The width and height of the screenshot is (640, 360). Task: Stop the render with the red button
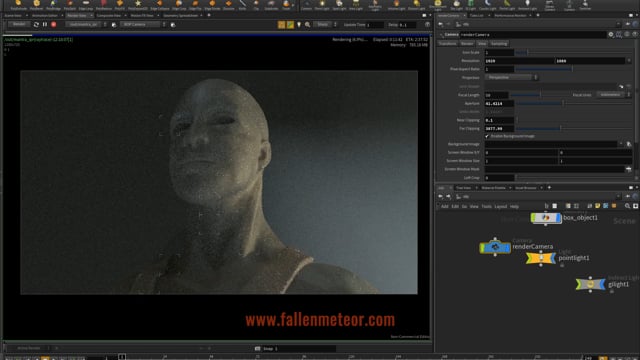(53, 24)
